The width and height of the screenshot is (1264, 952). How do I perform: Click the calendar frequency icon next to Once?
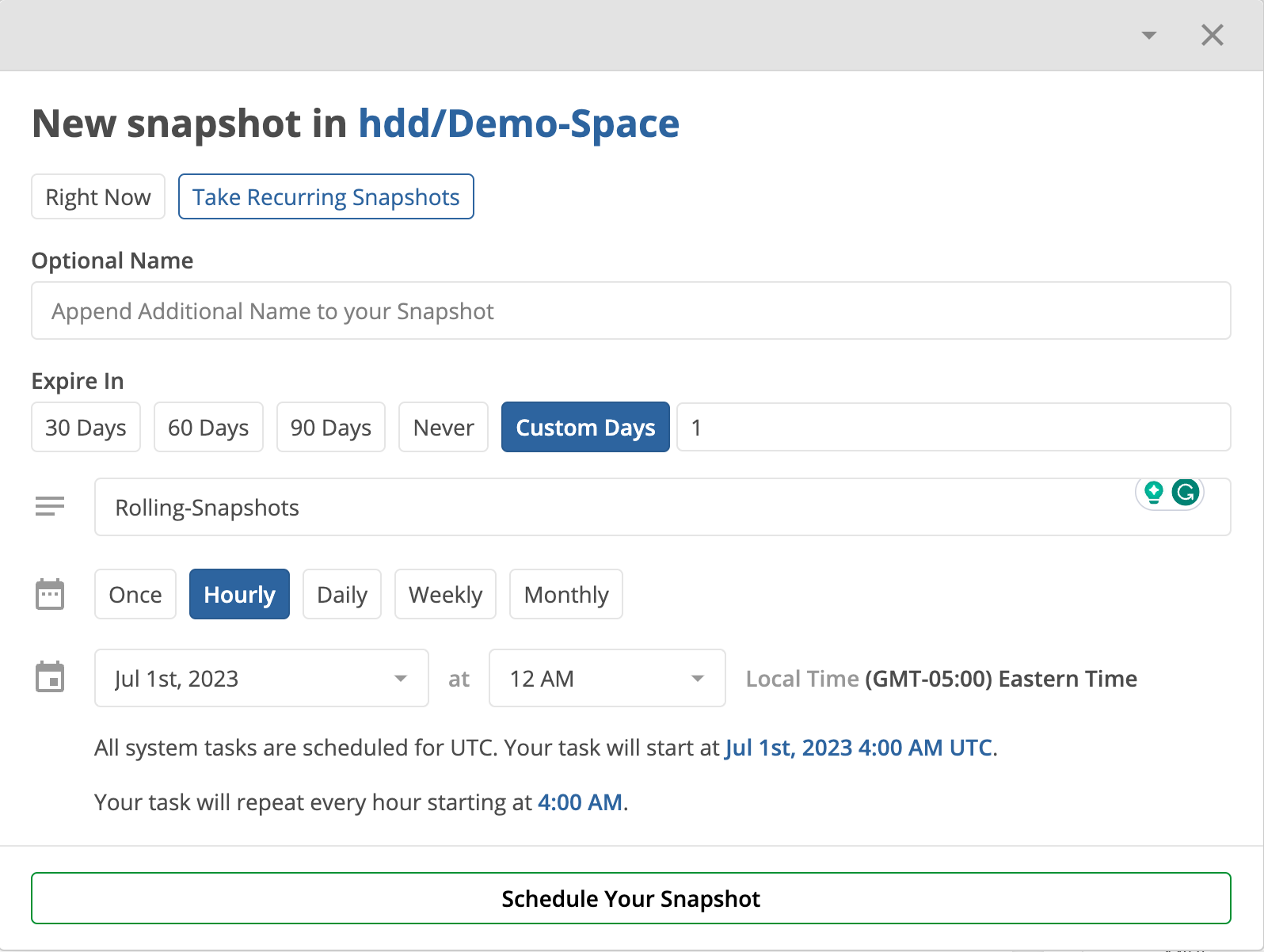[50, 594]
